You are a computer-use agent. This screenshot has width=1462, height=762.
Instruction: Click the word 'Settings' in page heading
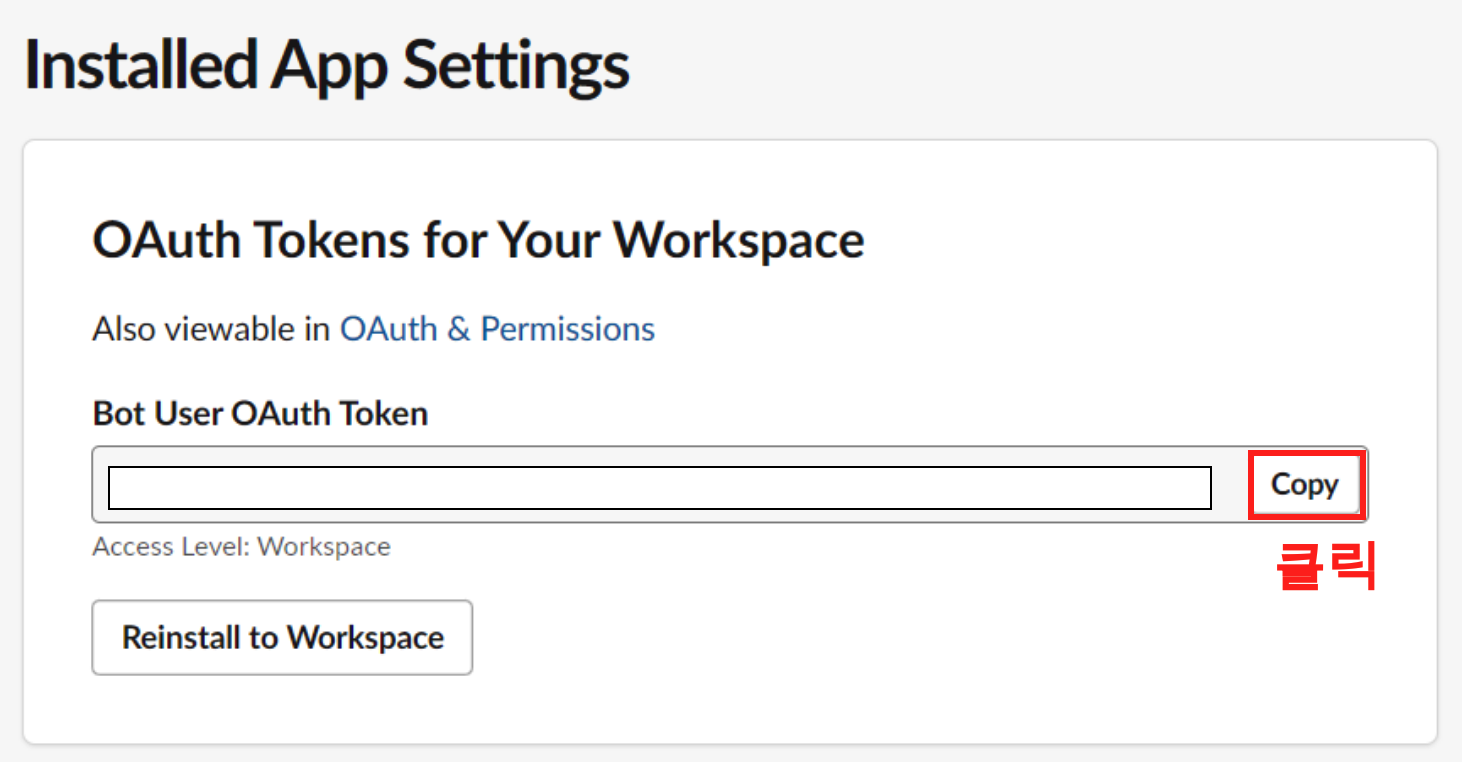[x=516, y=64]
